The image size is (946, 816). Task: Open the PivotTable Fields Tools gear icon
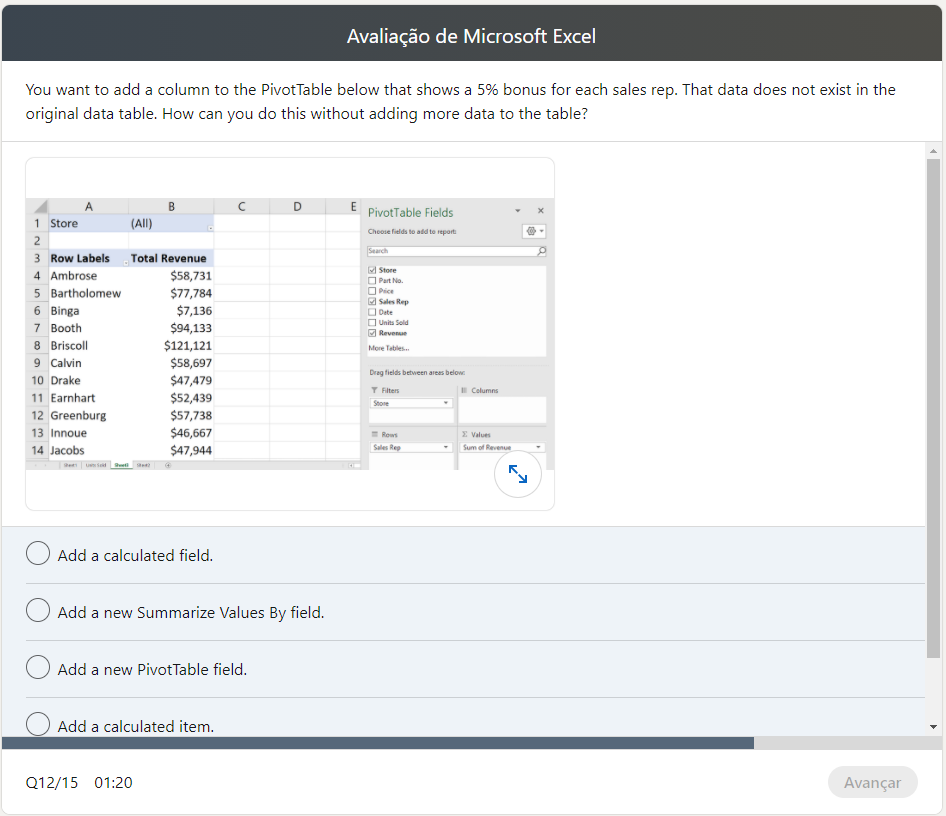(531, 231)
